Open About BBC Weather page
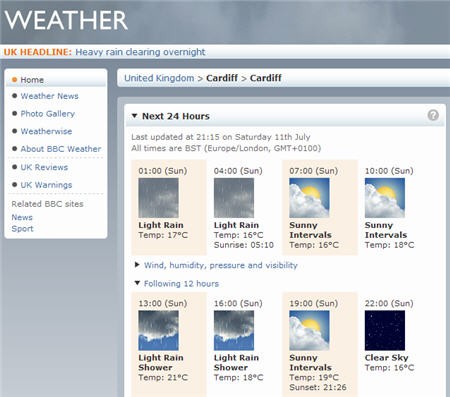 pos(61,149)
